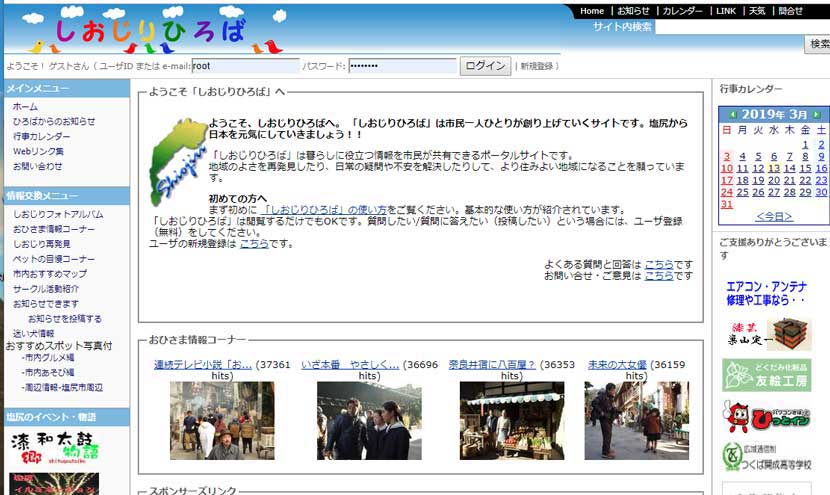Click the <今日> calendar link
The width and height of the screenshot is (830, 495).
point(774,217)
